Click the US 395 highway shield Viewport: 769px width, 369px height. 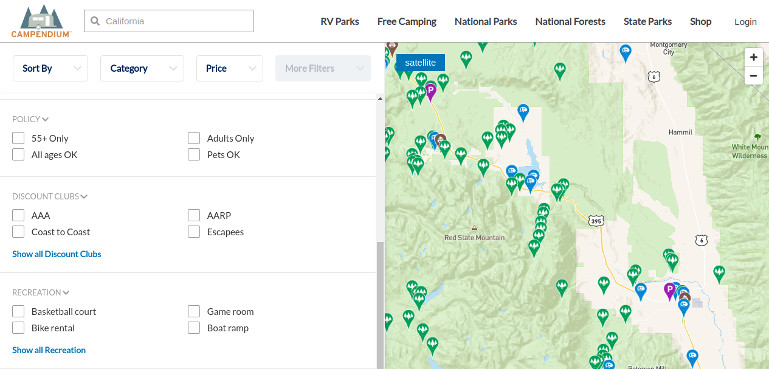click(x=595, y=221)
